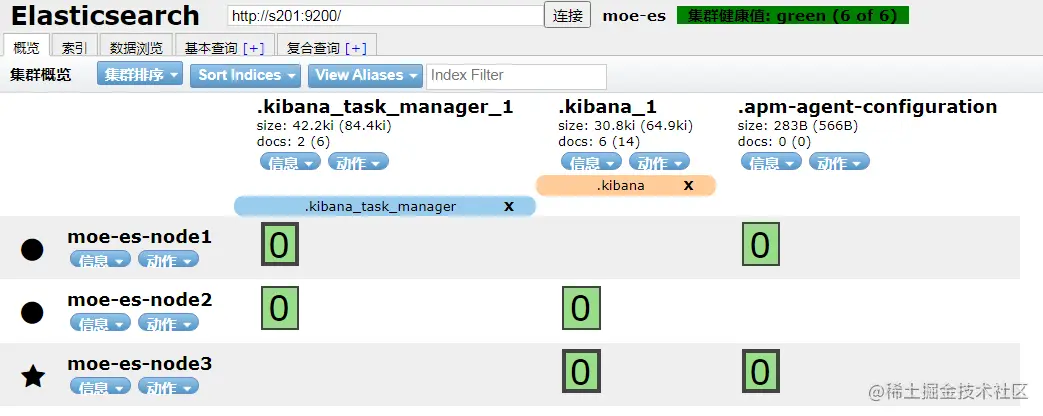Switch to the 复合查询 tab
This screenshot has height=416, width=1043.
[x=313, y=47]
